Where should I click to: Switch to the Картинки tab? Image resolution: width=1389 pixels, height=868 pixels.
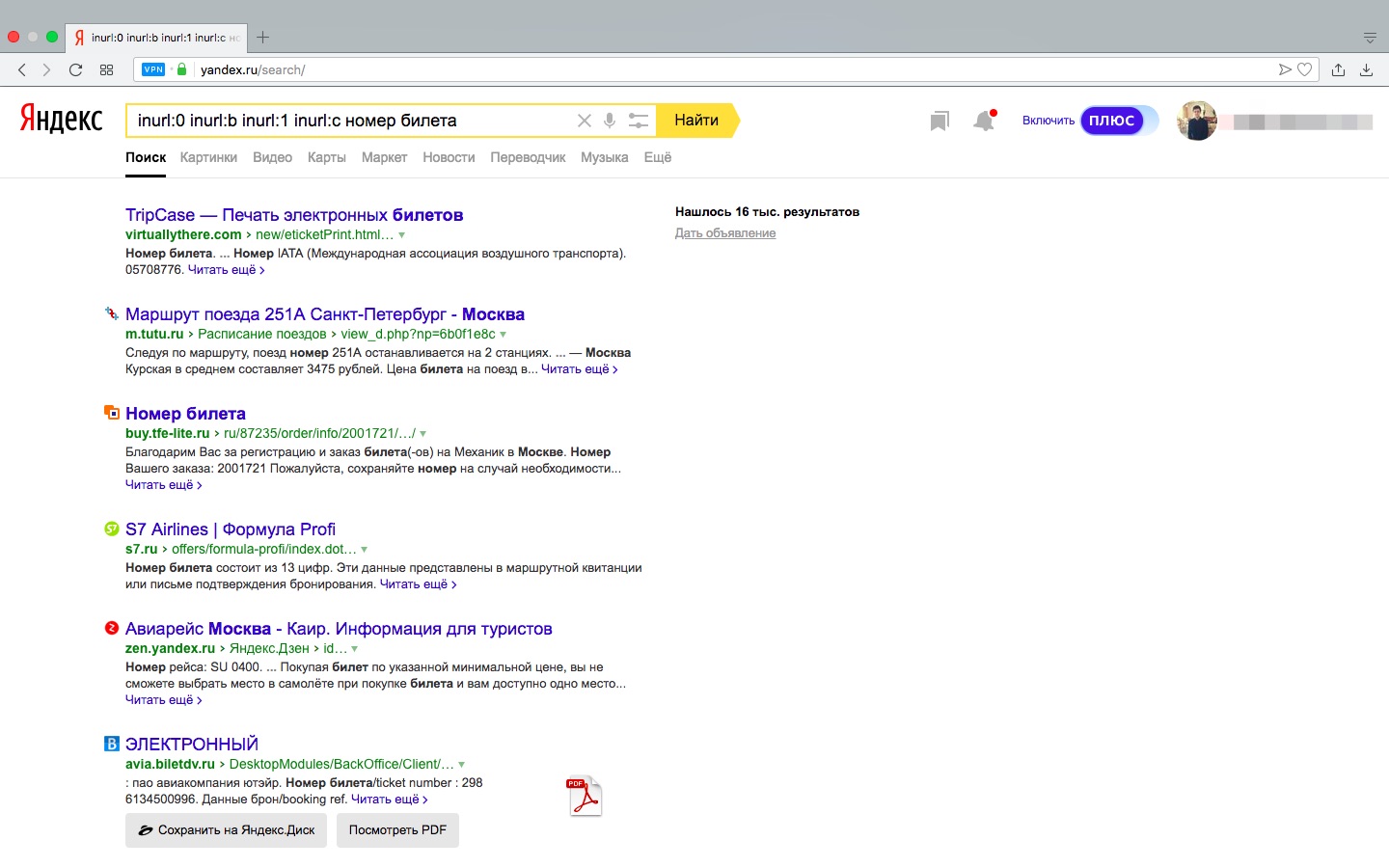point(208,157)
